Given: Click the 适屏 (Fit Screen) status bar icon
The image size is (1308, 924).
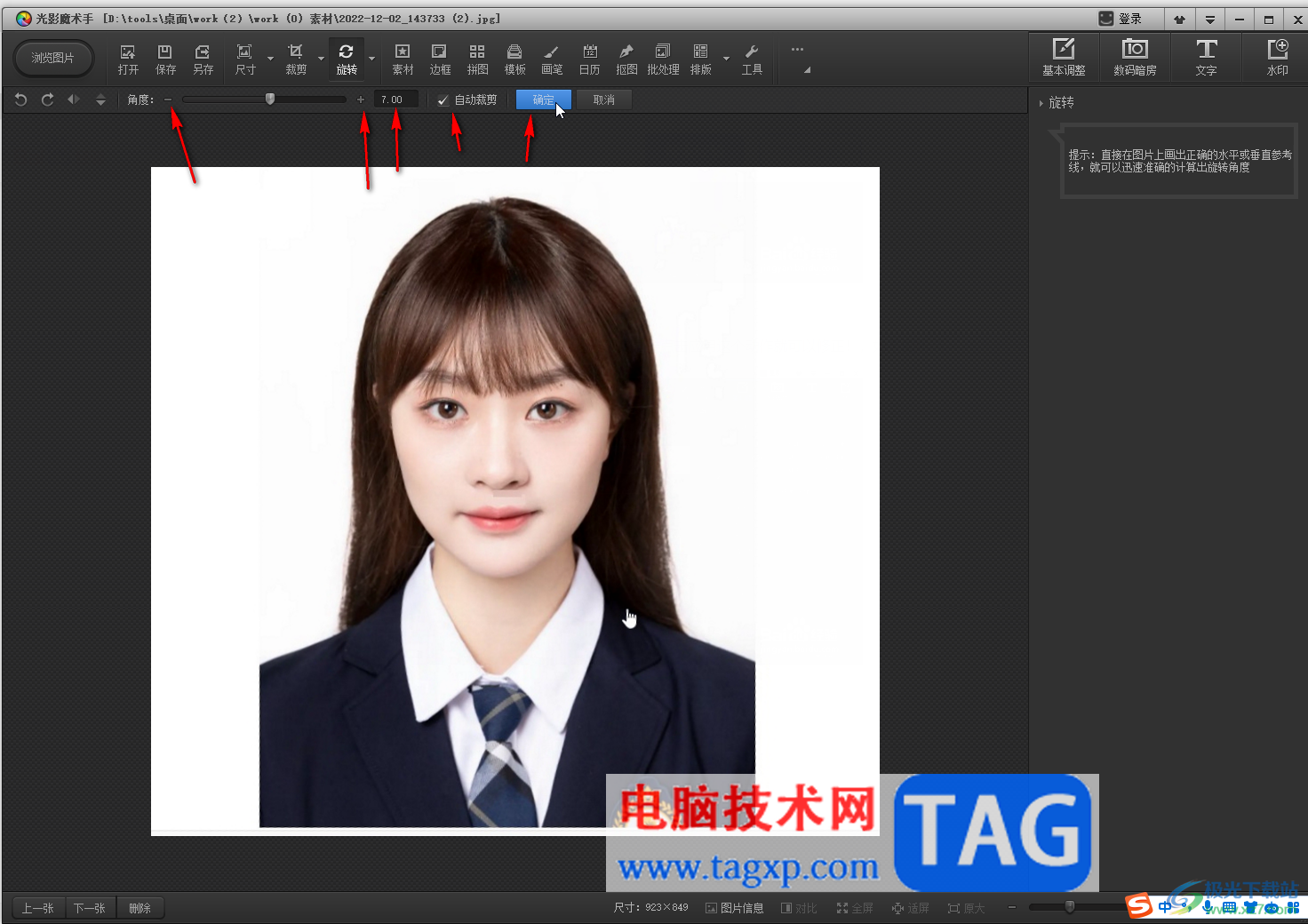Looking at the screenshot, I should 911,908.
